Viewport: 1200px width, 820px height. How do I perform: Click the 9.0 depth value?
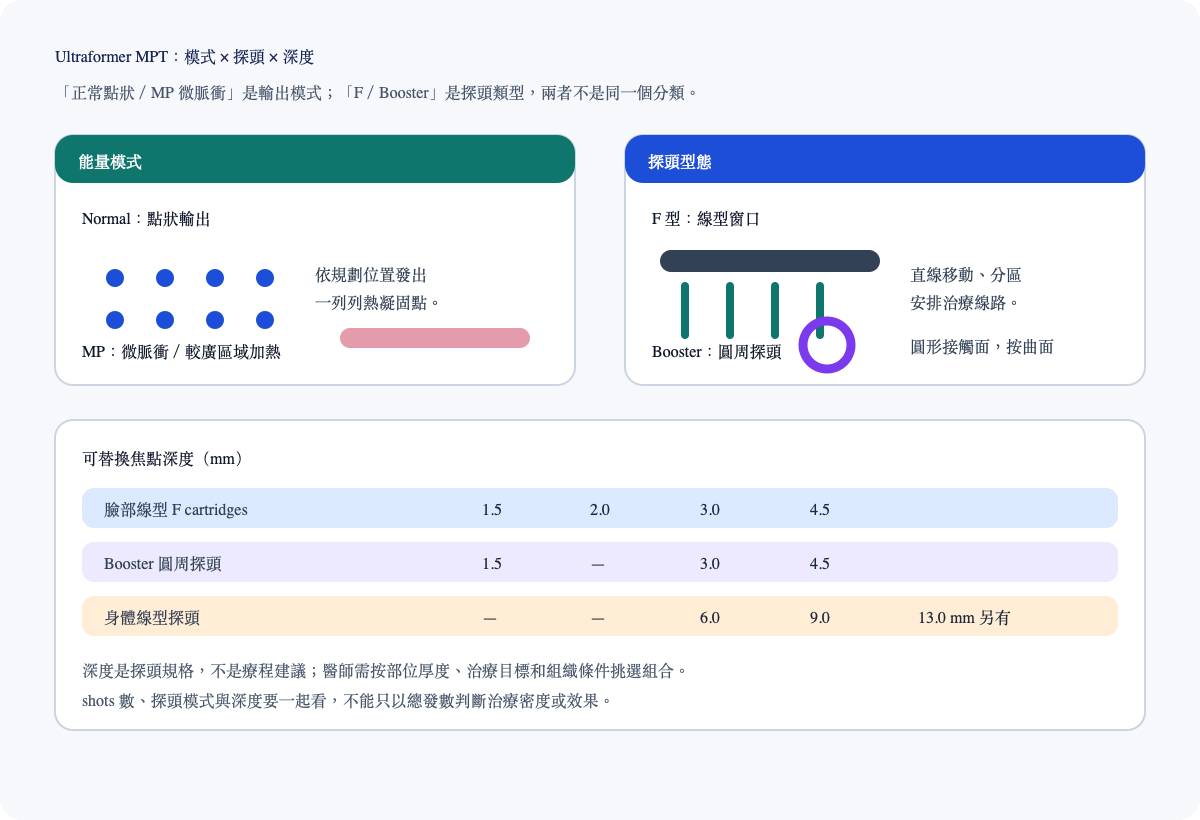coord(820,618)
